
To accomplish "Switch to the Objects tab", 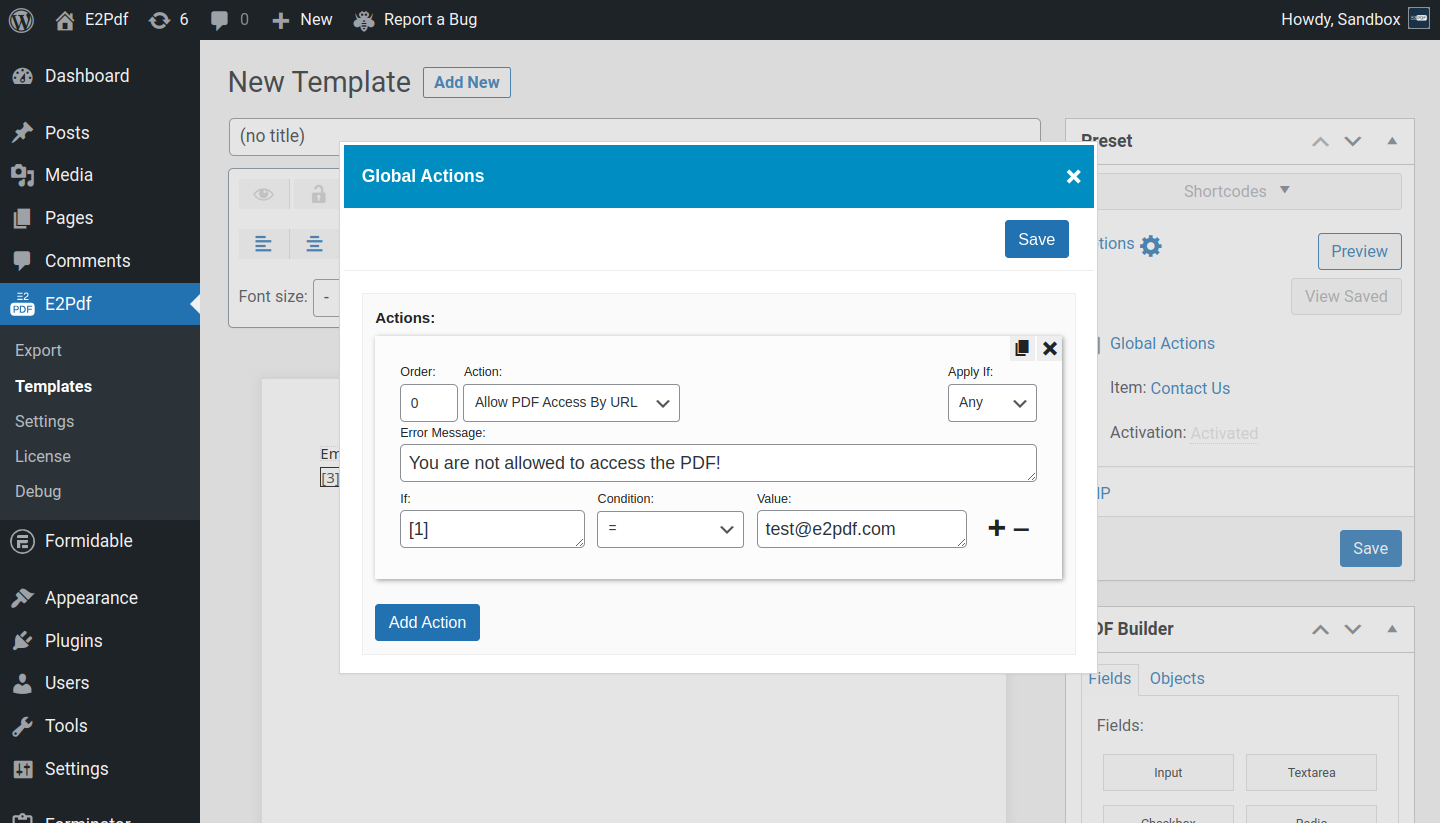I will tap(1176, 678).
